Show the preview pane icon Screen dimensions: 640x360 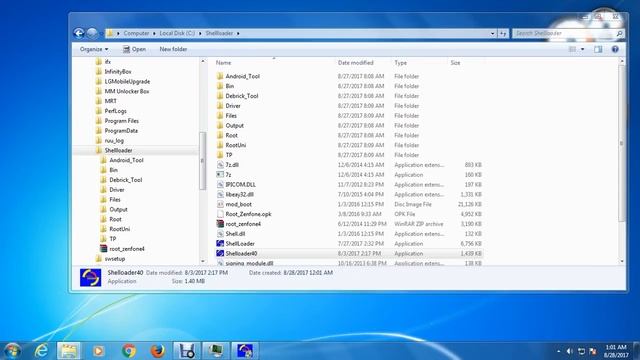pos(598,49)
